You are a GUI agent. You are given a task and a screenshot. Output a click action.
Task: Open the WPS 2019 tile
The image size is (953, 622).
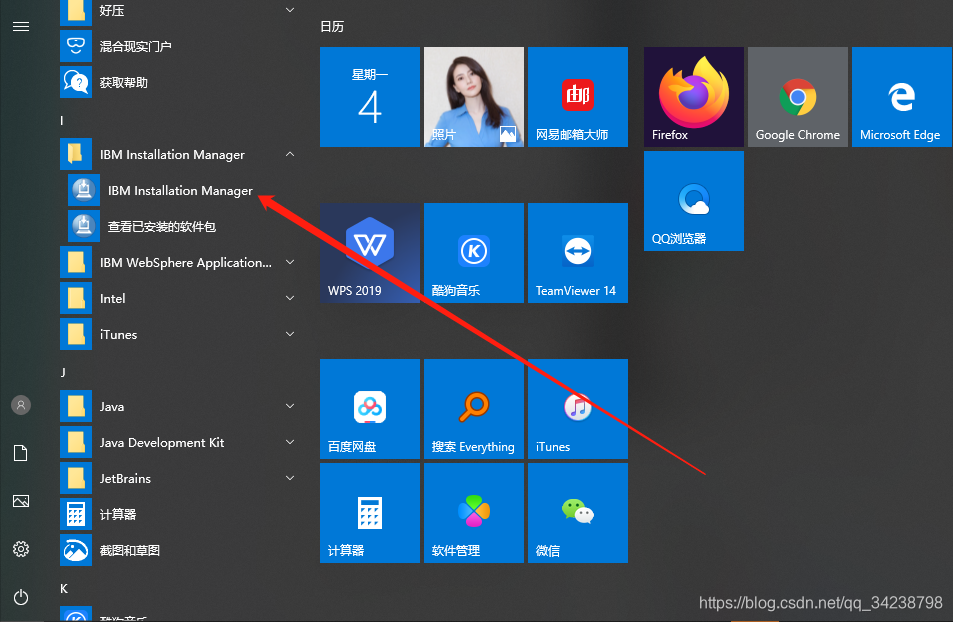click(x=370, y=253)
